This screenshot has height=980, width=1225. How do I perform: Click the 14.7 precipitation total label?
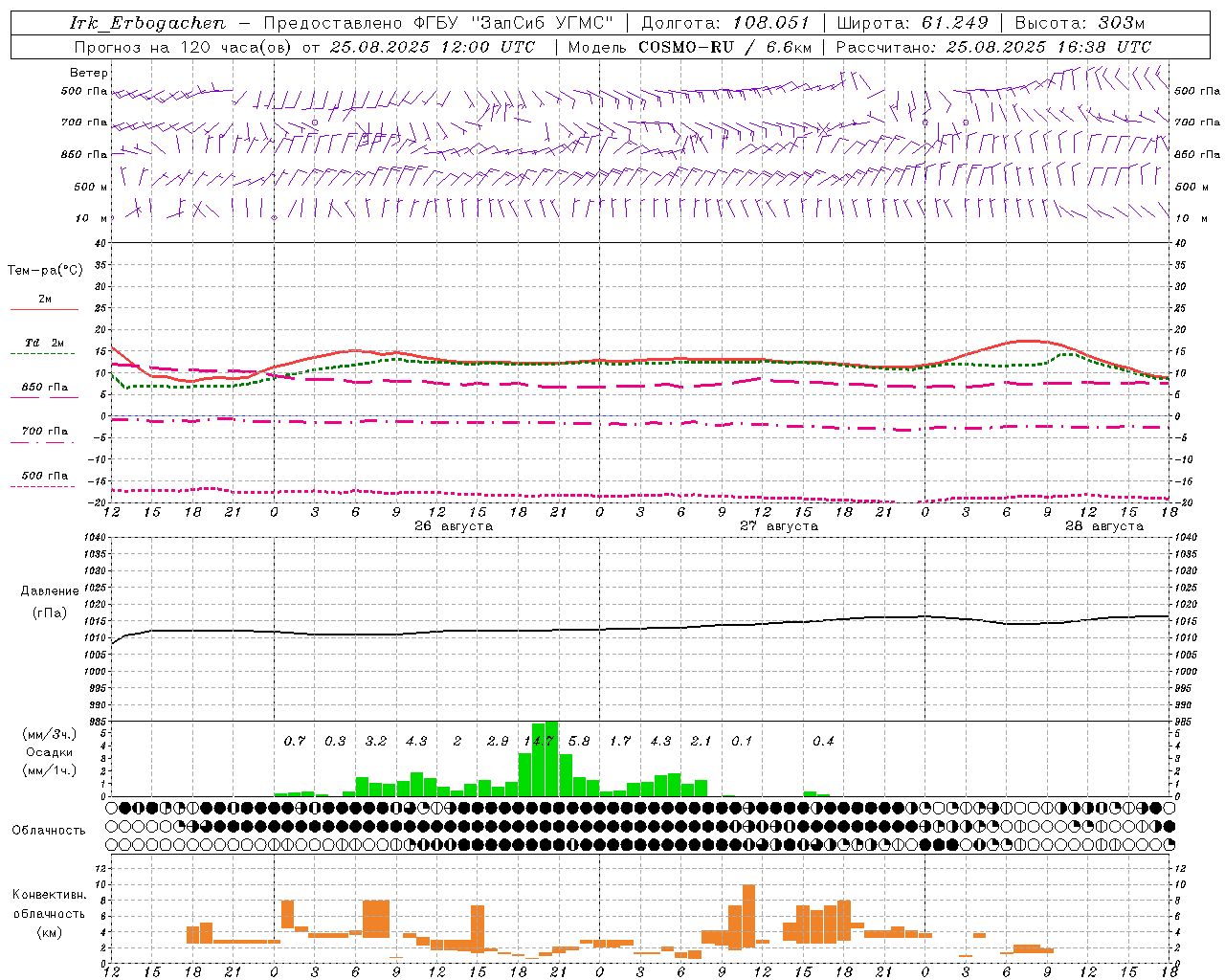(x=539, y=741)
